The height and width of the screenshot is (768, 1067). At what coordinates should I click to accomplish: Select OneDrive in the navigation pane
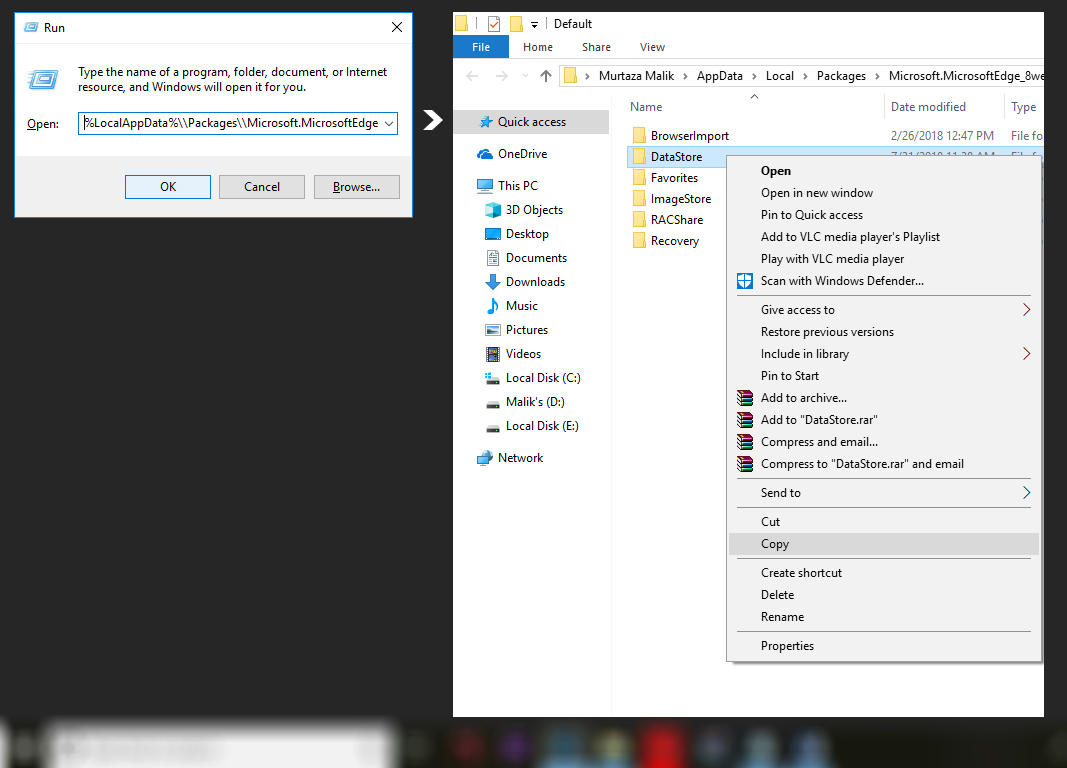(x=522, y=154)
